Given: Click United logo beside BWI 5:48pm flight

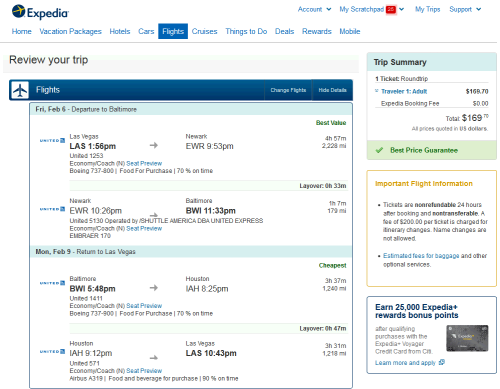Looking at the screenshot, I should click(x=52, y=283).
